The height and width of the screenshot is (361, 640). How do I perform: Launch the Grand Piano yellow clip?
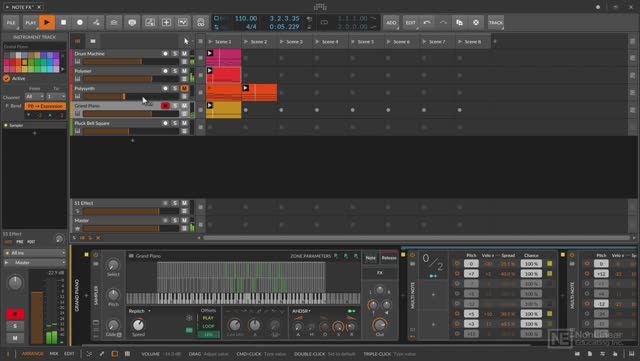tap(210, 105)
